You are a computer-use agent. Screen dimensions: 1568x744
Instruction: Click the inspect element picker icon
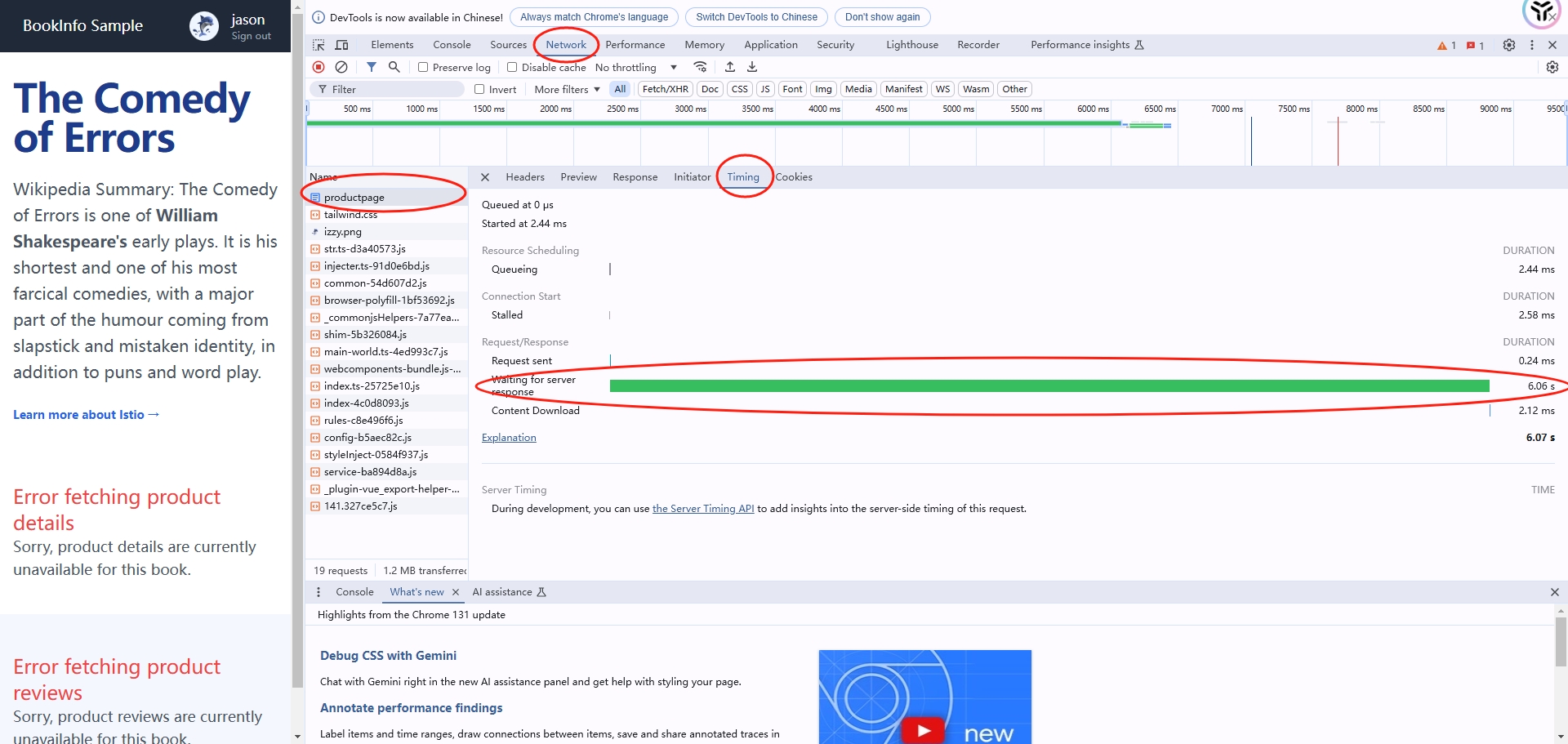pos(318,45)
